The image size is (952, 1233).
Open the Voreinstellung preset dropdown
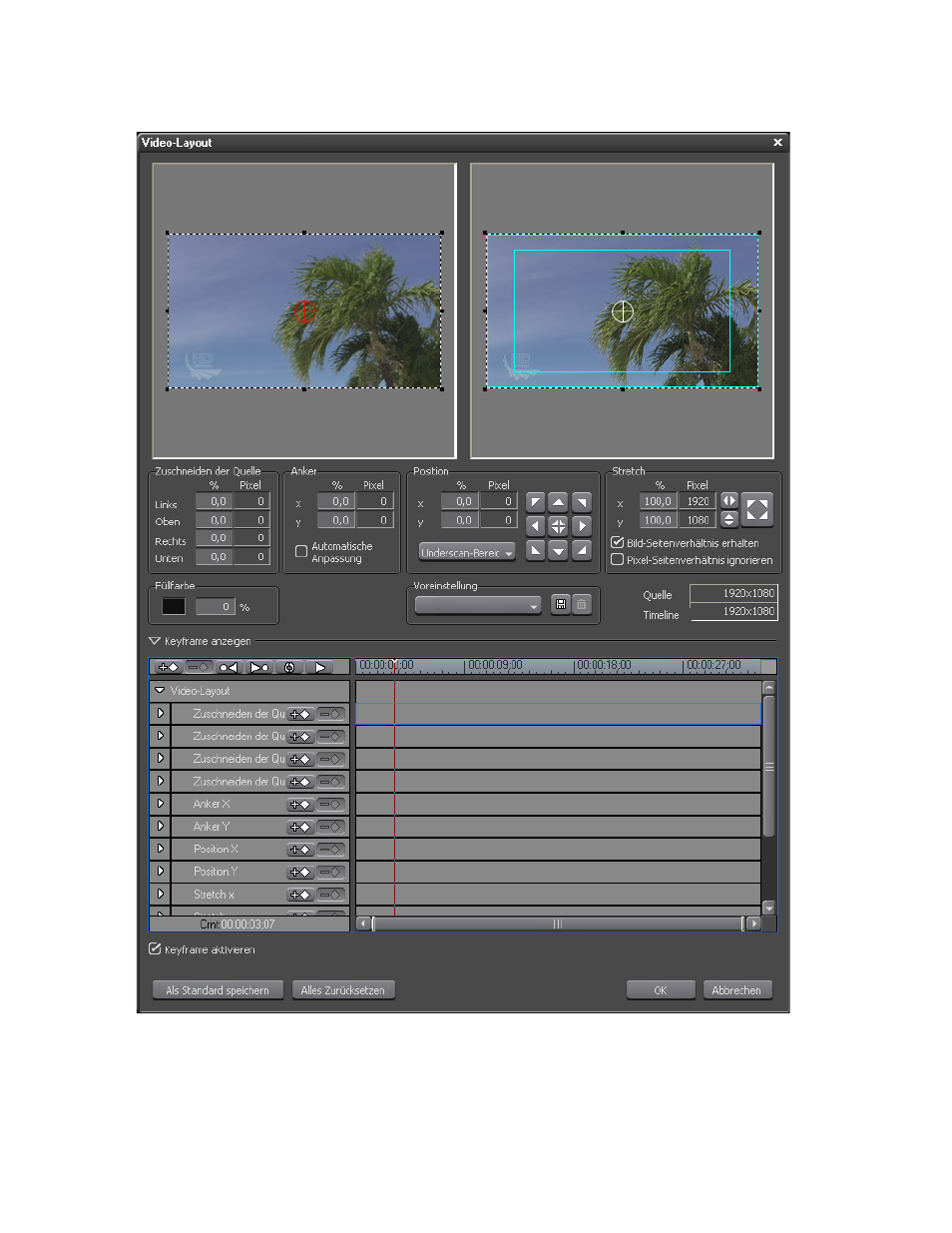point(478,605)
